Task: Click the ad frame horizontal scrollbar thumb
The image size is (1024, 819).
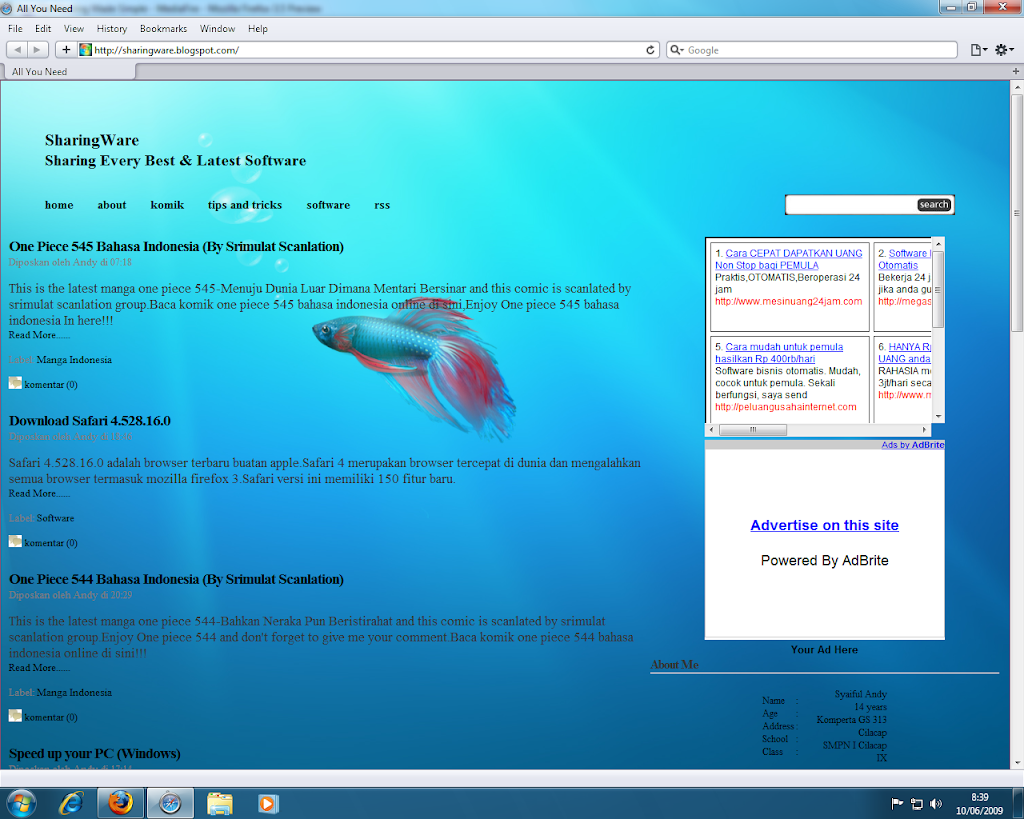Action: (753, 430)
